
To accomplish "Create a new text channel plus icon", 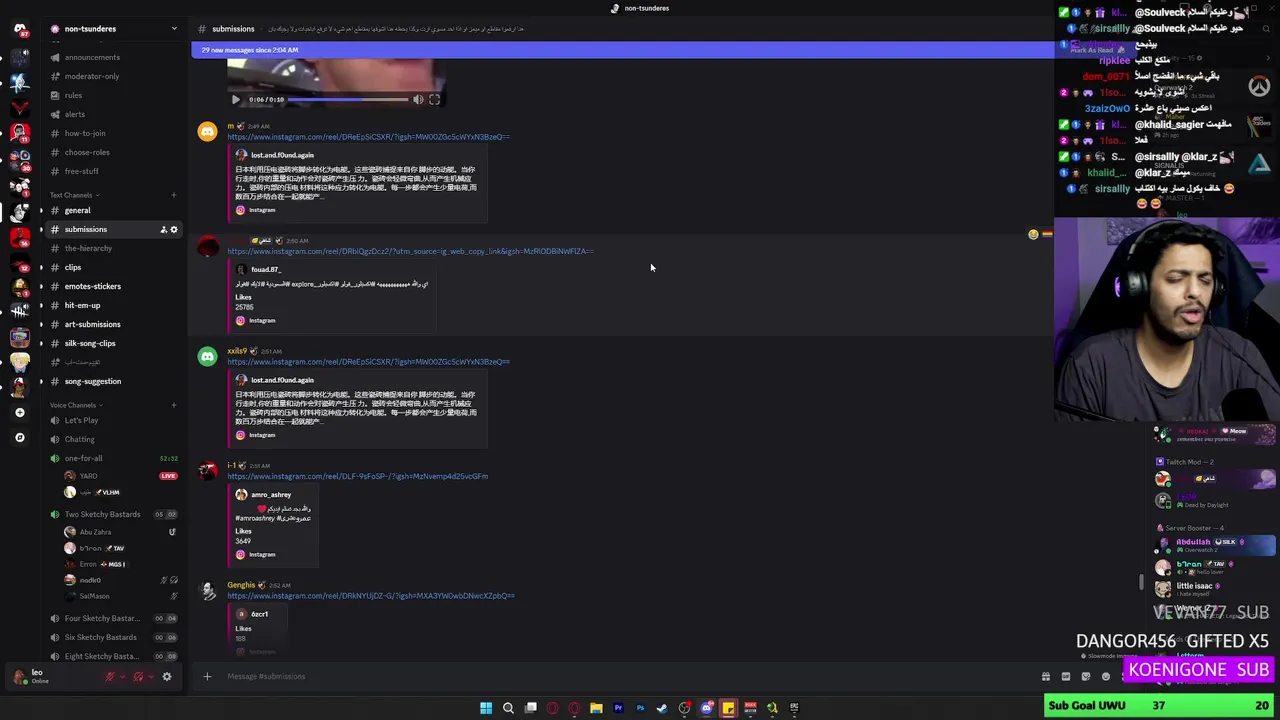I will [174, 195].
